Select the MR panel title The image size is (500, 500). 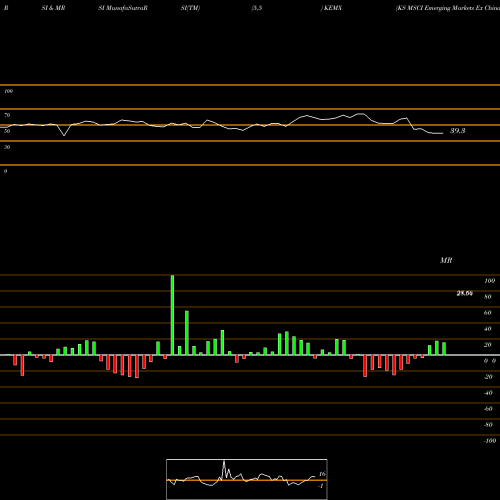point(446,260)
